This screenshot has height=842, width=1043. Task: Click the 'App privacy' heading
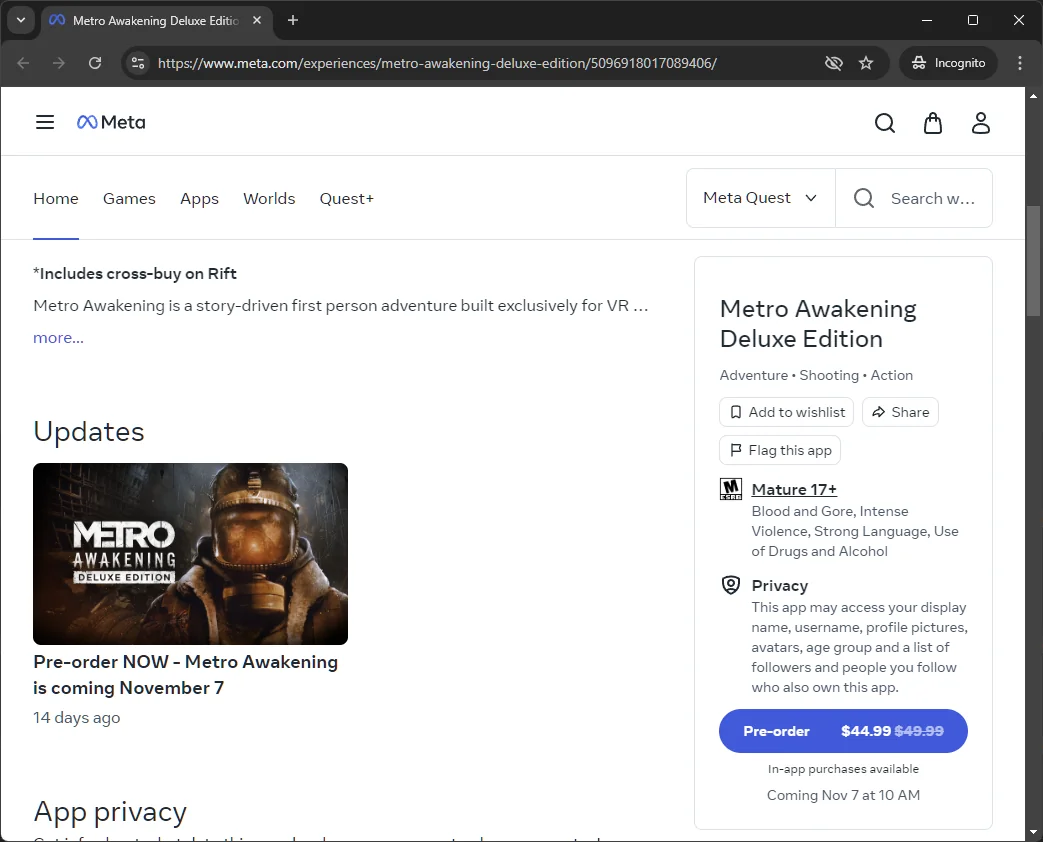pos(110,812)
